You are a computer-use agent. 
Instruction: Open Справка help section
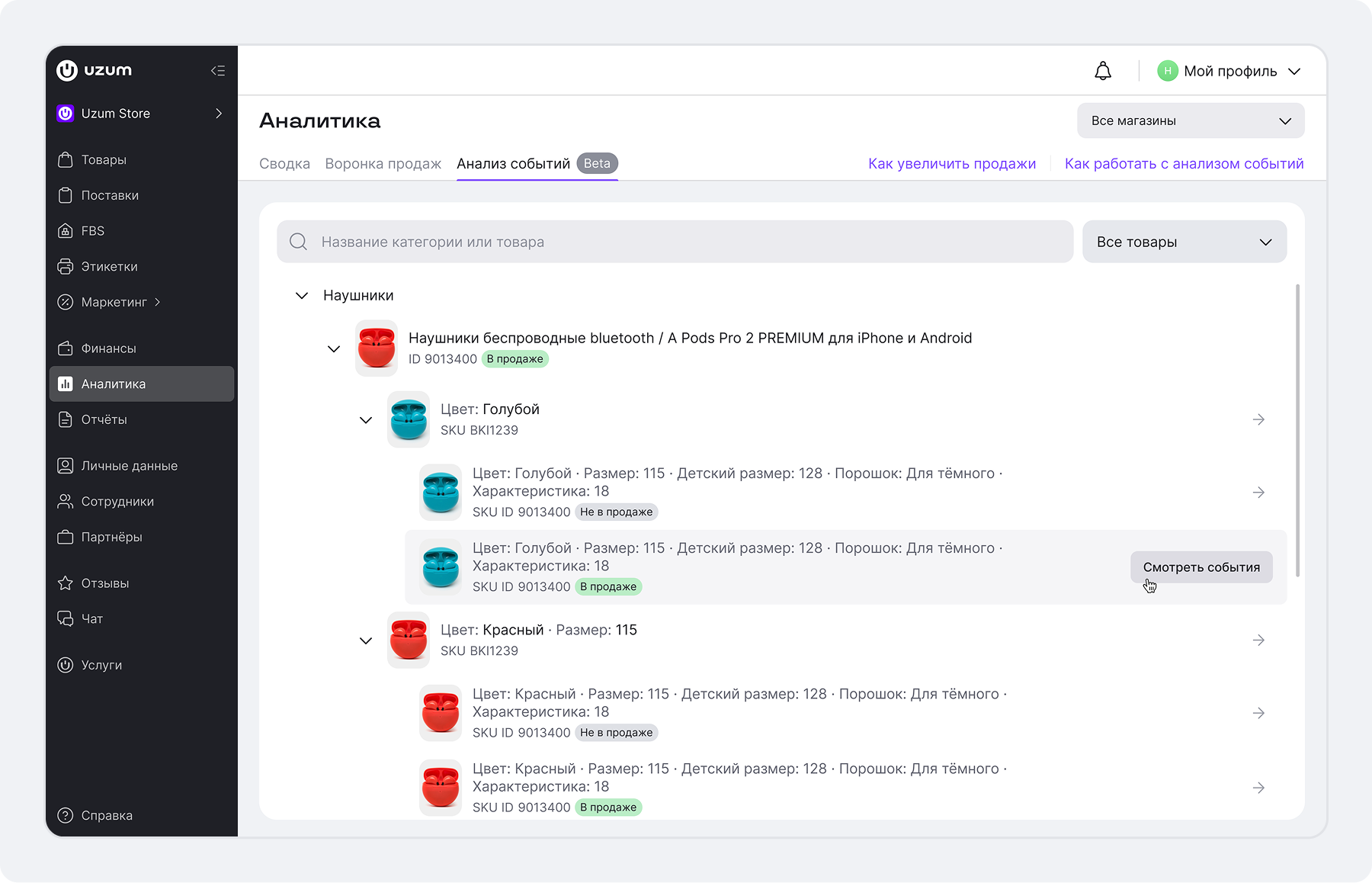pyautogui.click(x=142, y=815)
